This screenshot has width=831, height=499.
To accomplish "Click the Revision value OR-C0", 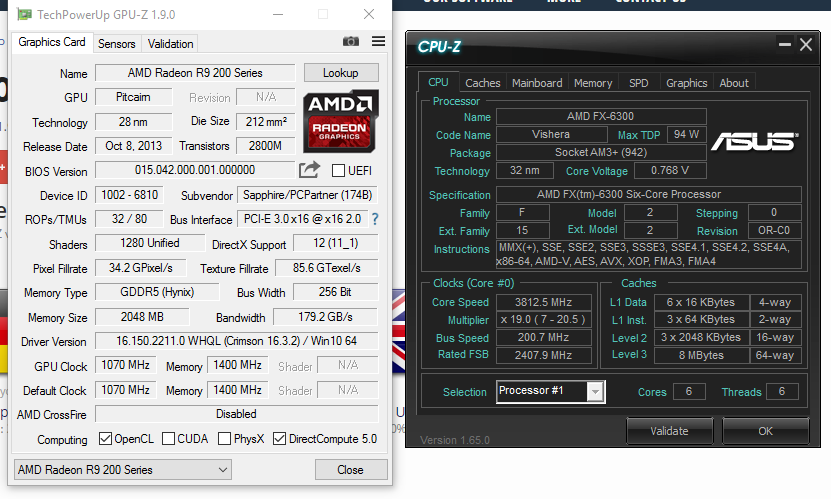I will click(774, 230).
